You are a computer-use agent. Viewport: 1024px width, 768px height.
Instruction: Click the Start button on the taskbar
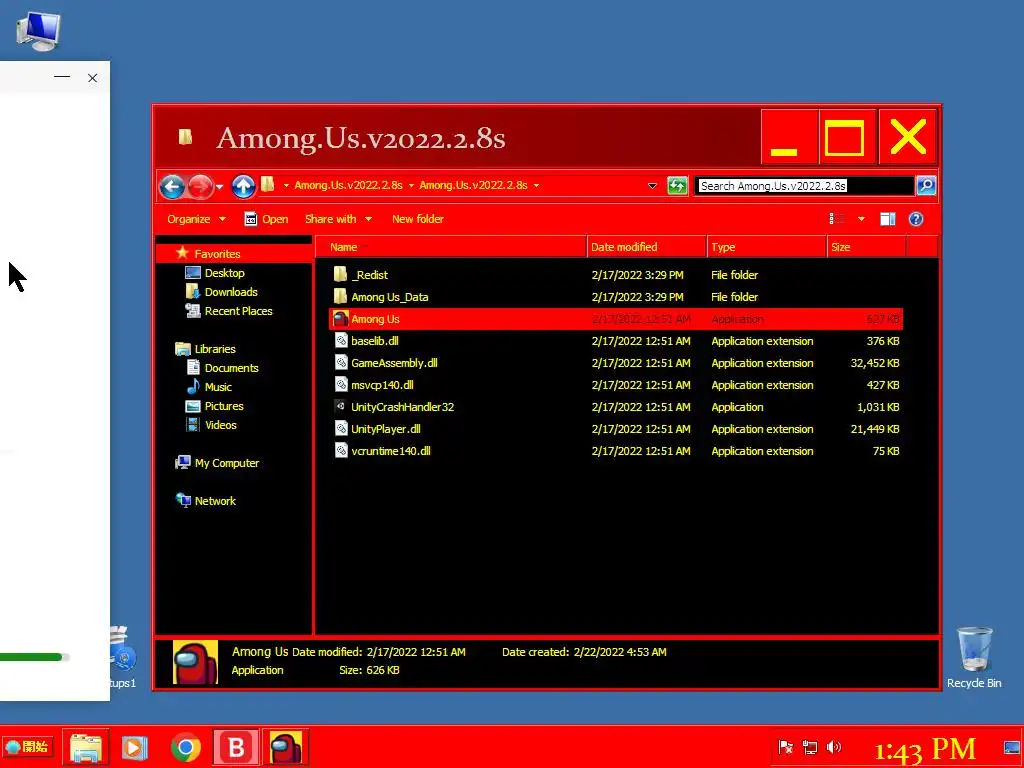[x=27, y=746]
